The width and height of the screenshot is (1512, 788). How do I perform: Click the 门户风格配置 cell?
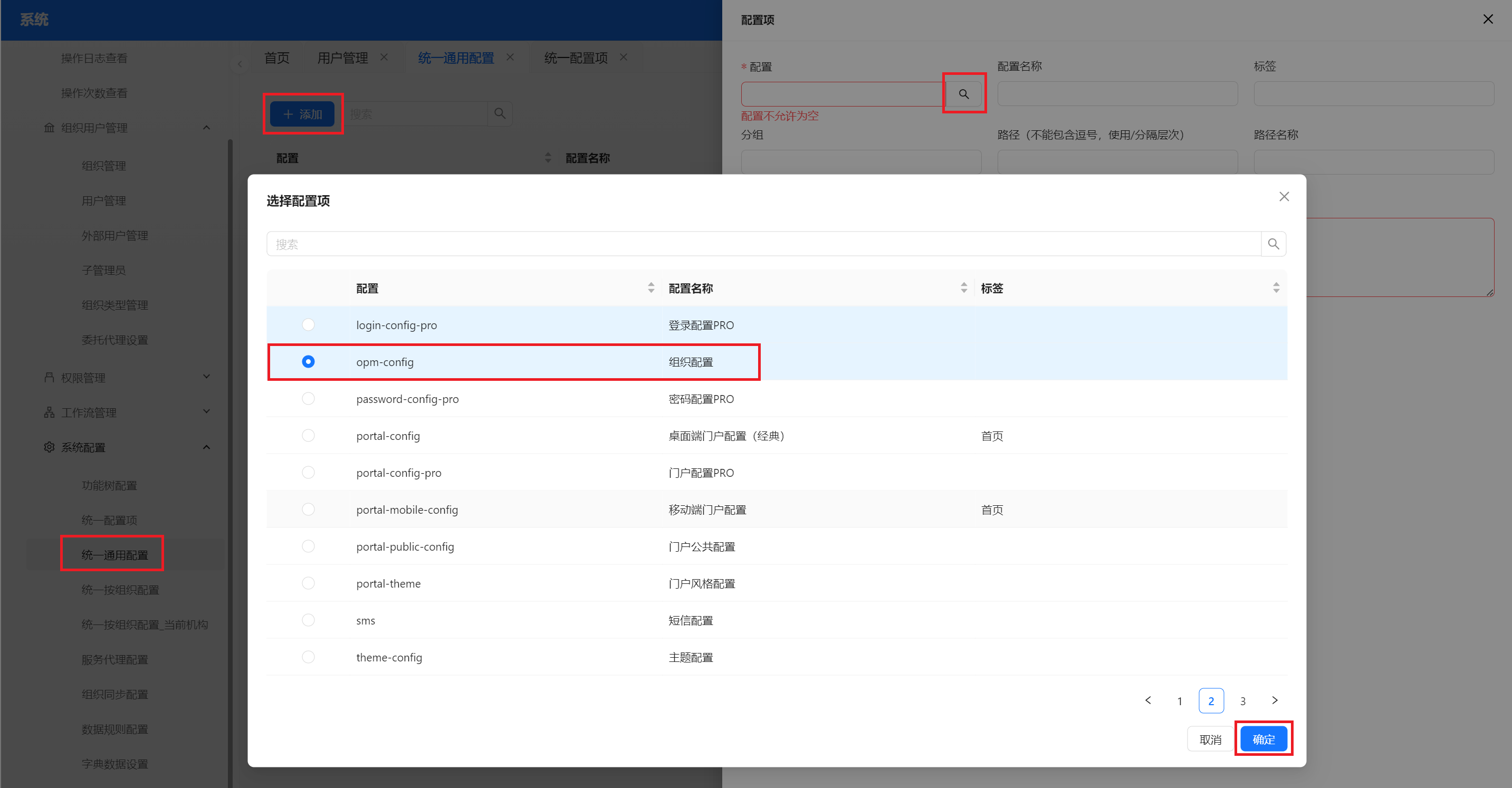(702, 583)
